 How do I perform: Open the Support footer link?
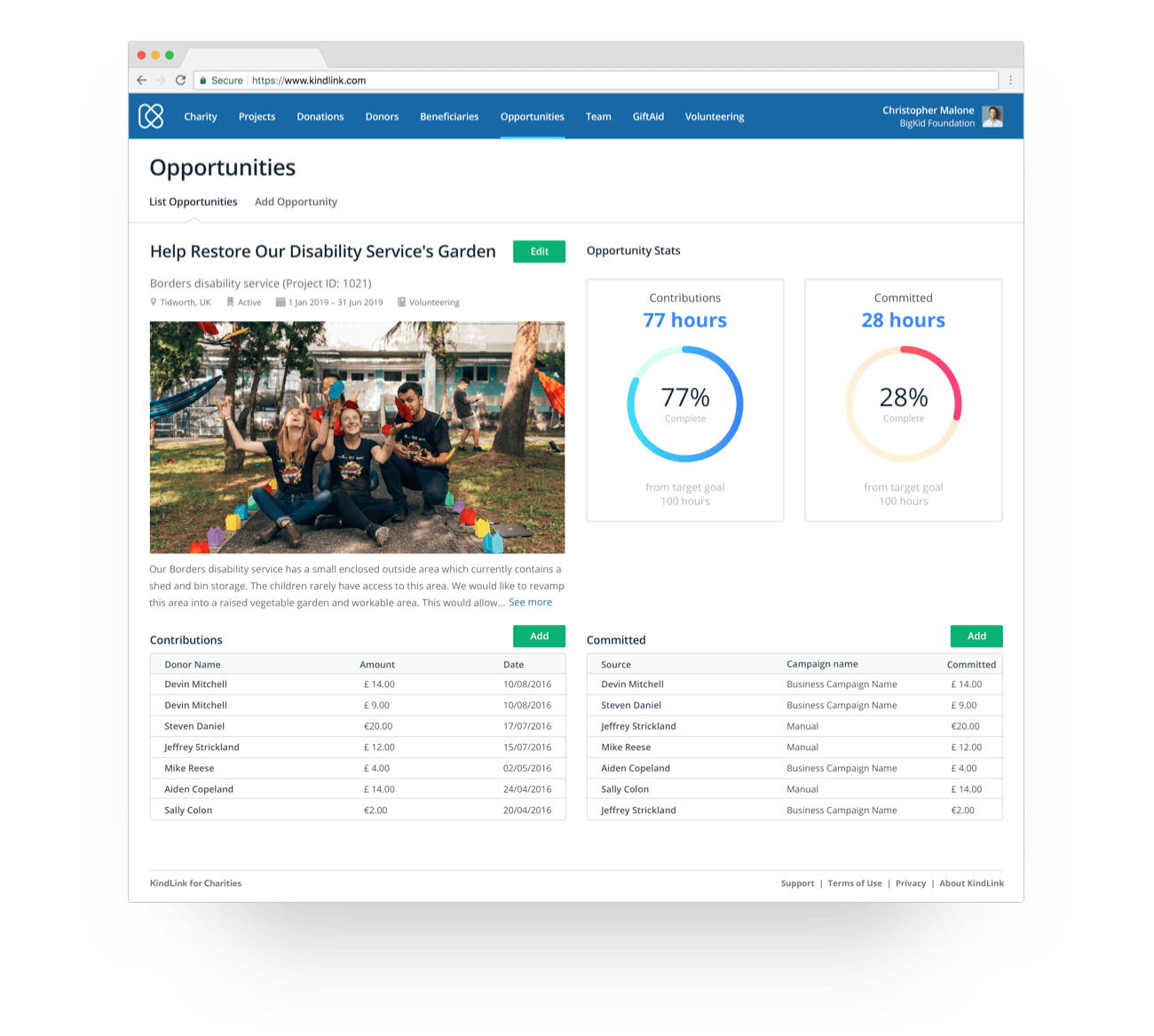coord(797,883)
